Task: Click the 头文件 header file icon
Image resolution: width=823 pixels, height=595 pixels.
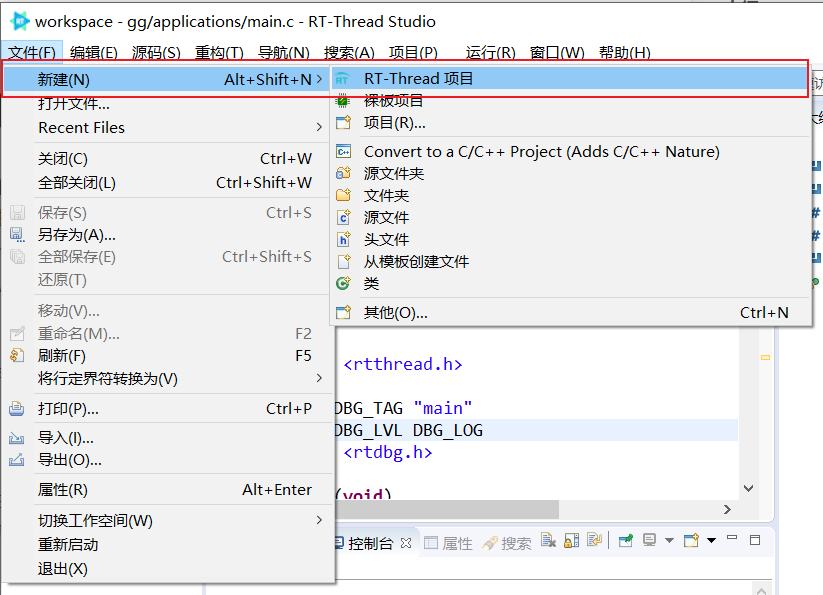Action: pyautogui.click(x=343, y=239)
